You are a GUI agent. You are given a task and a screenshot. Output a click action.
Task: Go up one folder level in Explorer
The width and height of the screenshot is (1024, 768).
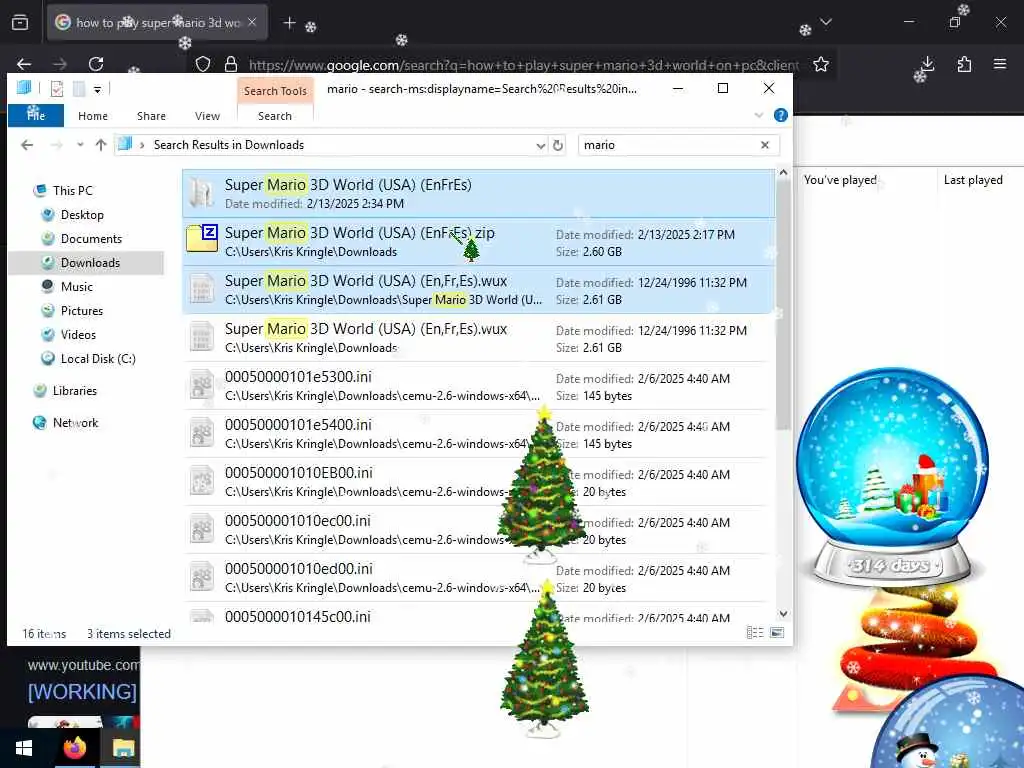[x=101, y=145]
